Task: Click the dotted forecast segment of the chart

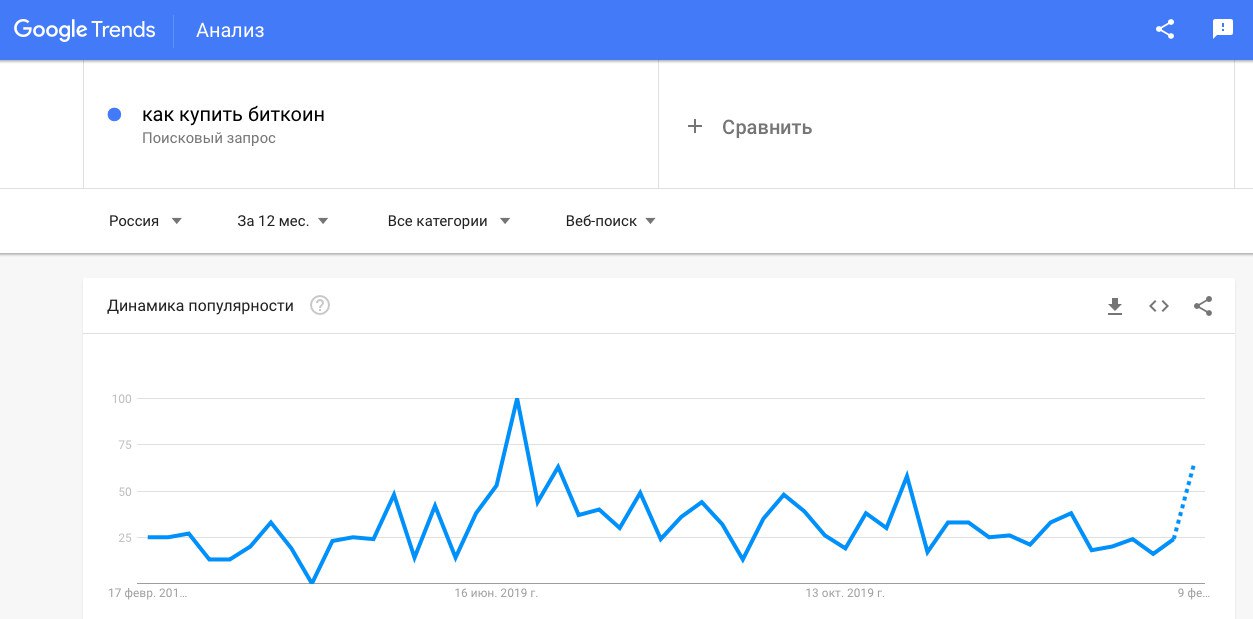Action: [x=1185, y=500]
